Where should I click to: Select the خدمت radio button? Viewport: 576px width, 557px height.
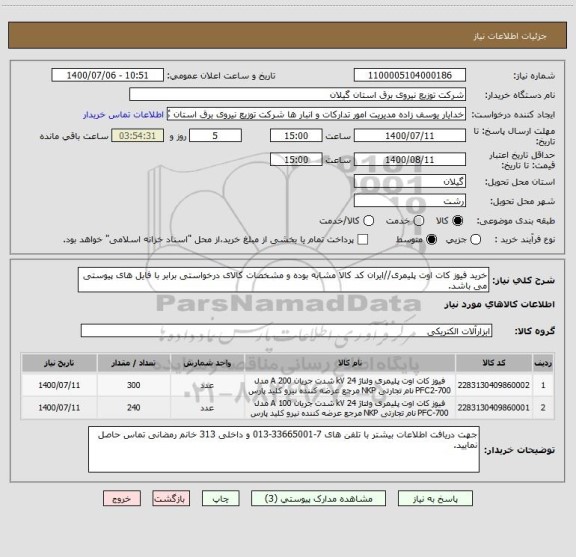[418, 220]
